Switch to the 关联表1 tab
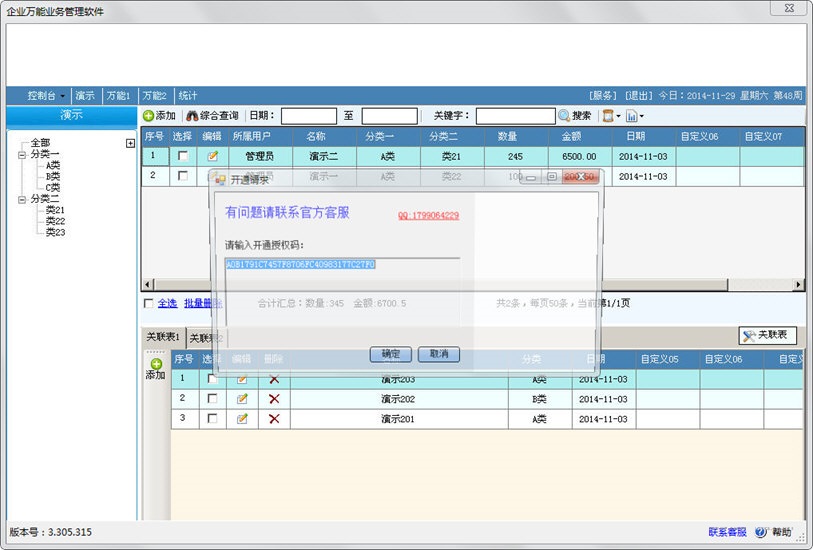 163,337
